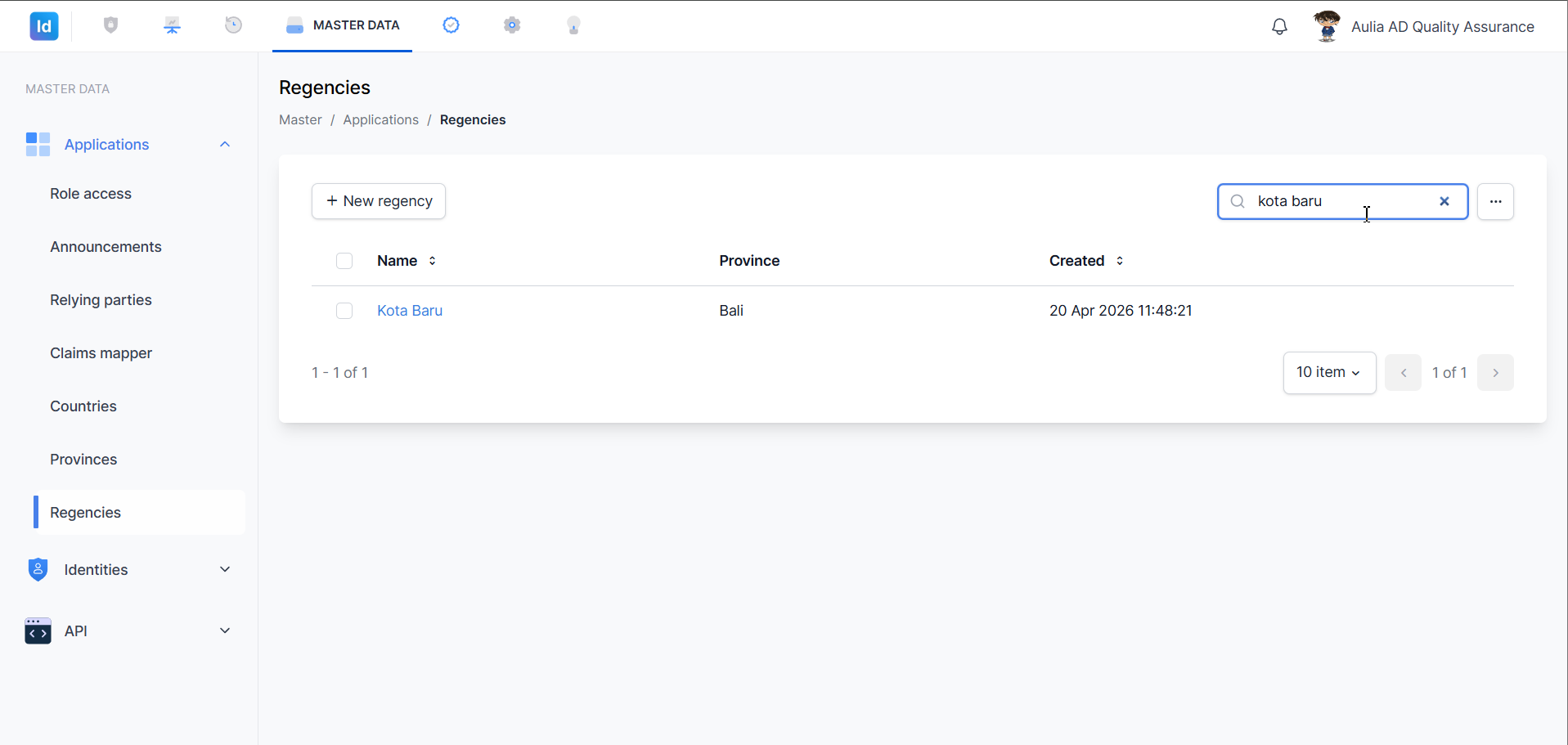Open Provinces page
The width and height of the screenshot is (1568, 745).
(83, 460)
